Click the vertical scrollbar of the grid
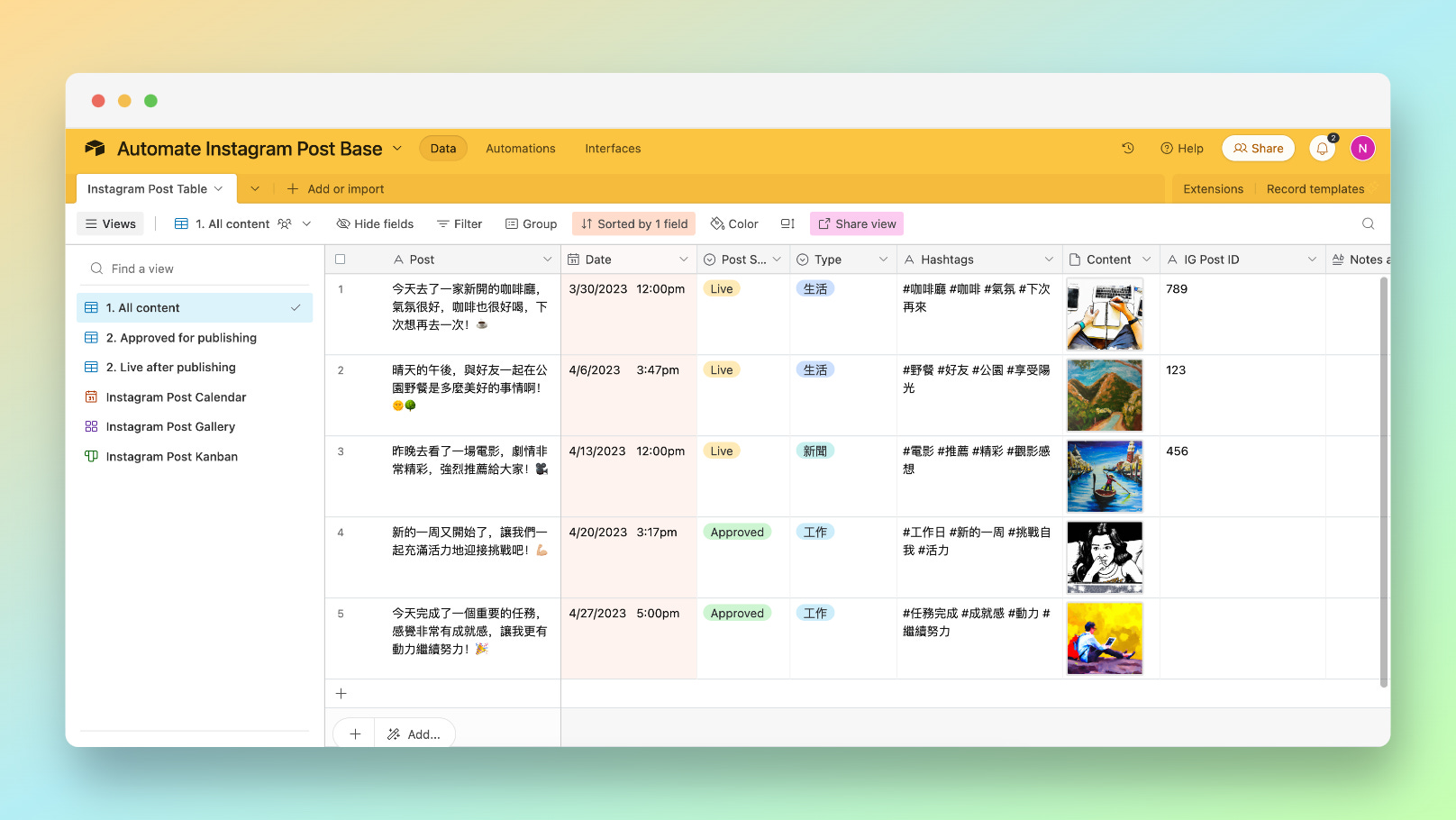The width and height of the screenshot is (1456, 820). (x=1383, y=482)
